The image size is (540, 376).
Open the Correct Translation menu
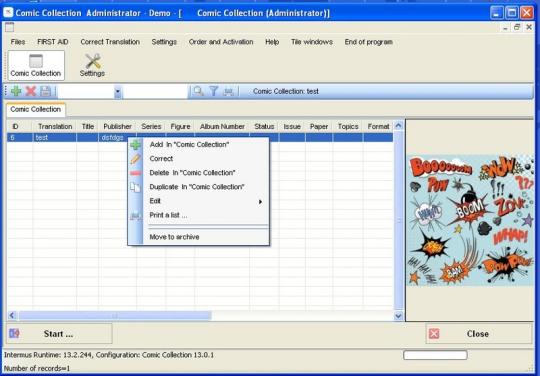[110, 42]
